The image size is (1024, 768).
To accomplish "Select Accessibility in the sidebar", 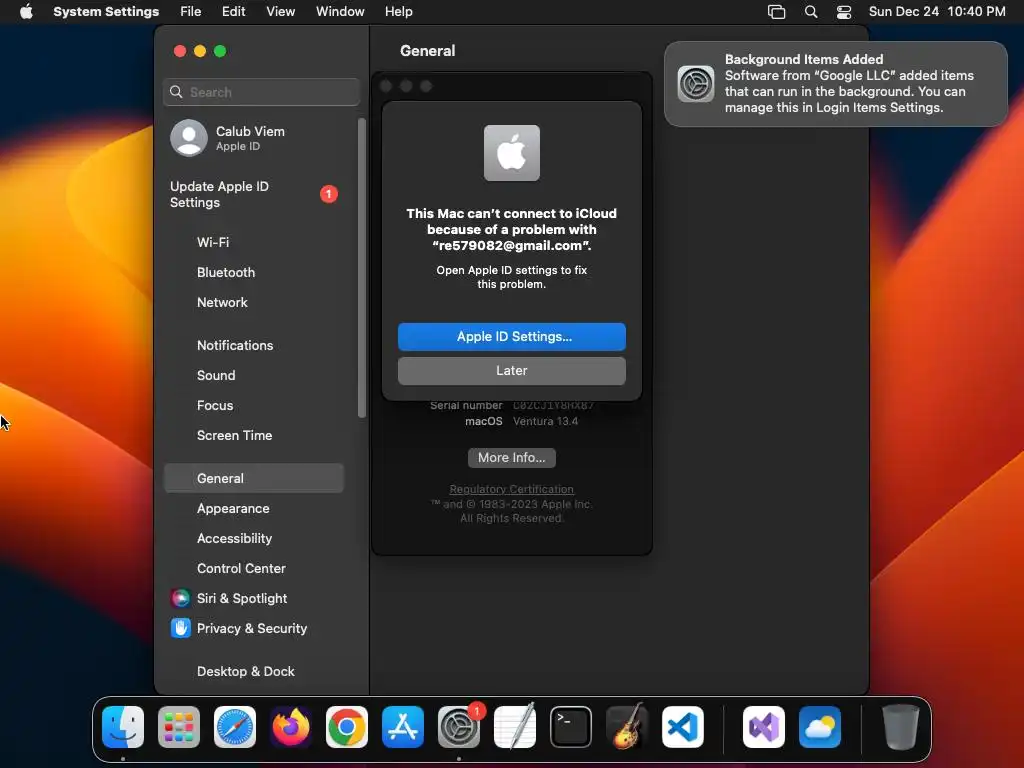I will tap(253, 539).
